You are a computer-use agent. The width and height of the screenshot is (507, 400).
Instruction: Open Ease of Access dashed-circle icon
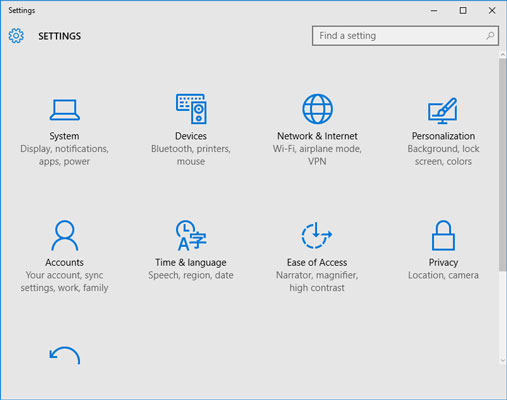(x=317, y=235)
